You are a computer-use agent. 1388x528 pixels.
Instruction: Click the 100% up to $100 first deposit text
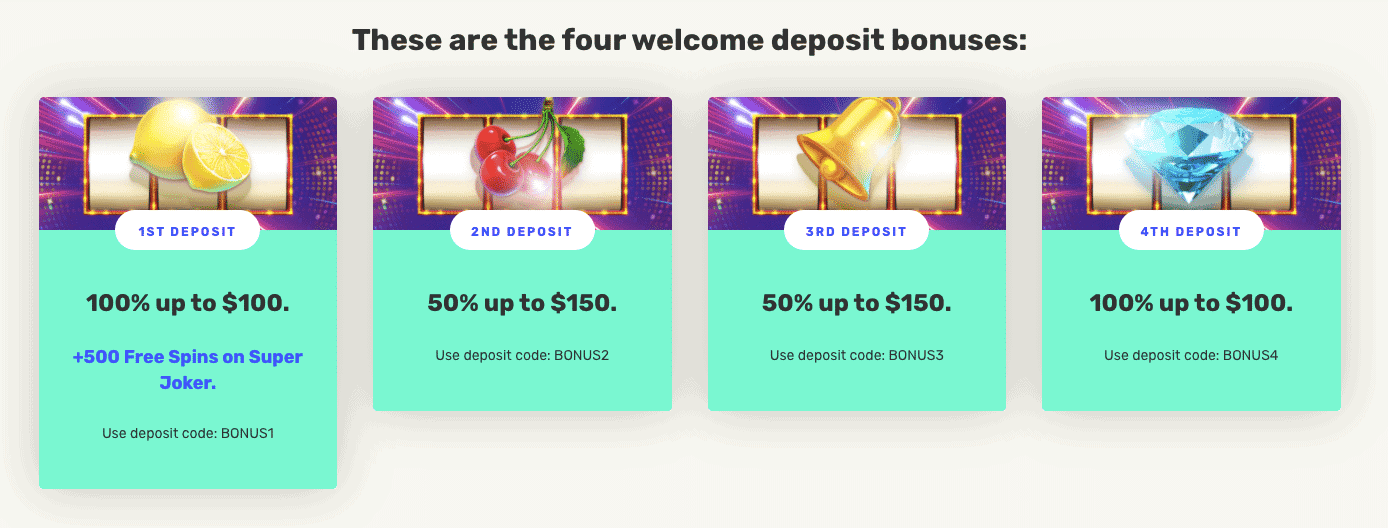coord(188,302)
